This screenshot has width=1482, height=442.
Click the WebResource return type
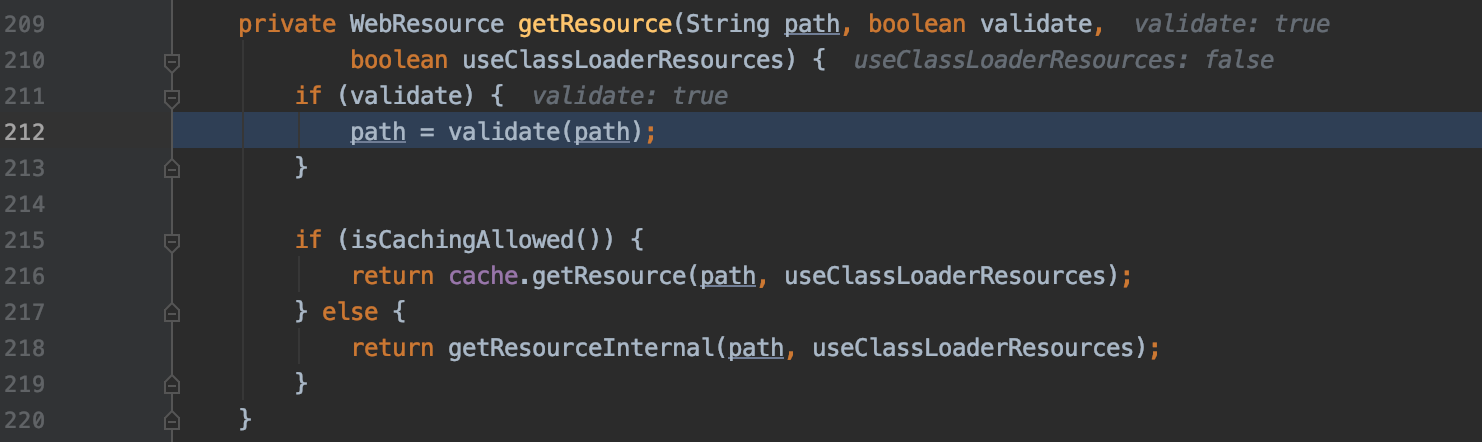427,25
